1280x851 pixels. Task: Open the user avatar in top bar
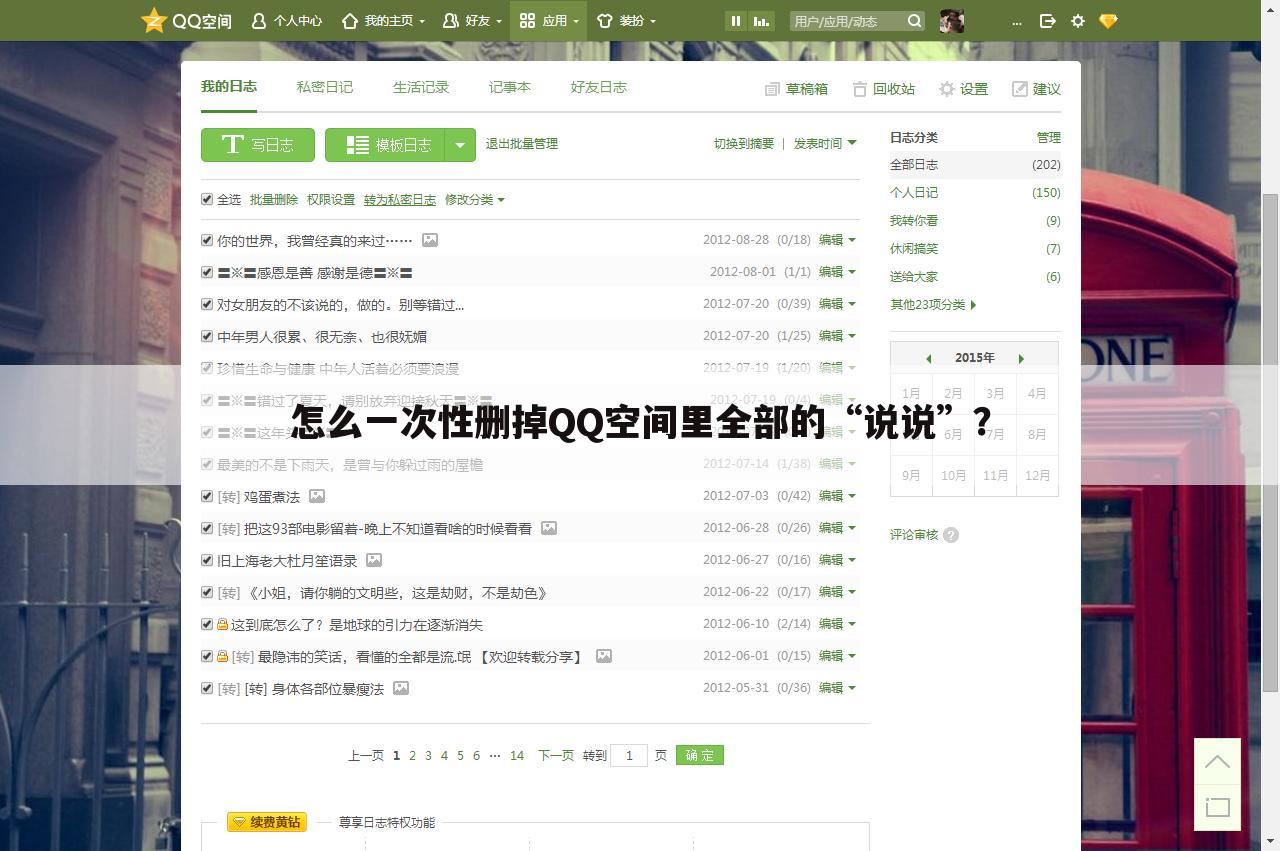click(x=952, y=20)
